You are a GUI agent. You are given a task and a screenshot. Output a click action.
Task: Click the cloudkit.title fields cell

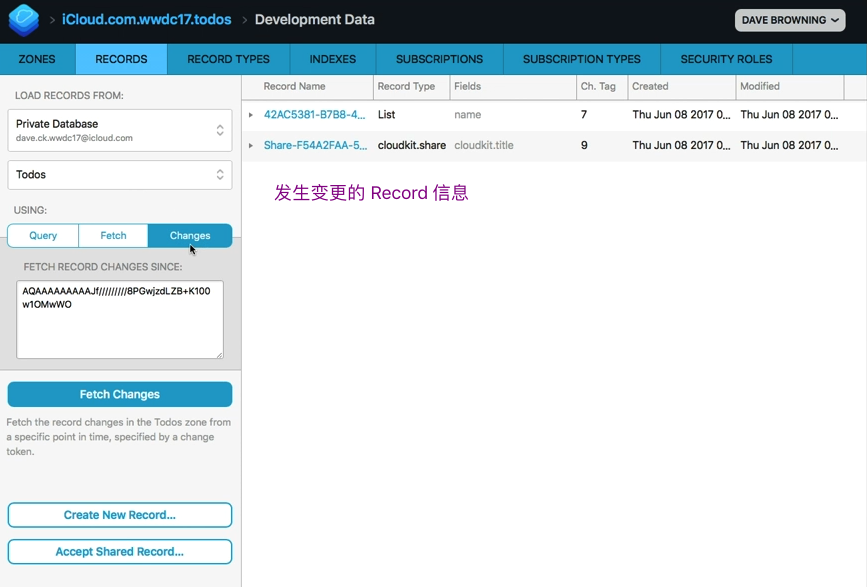click(x=484, y=145)
